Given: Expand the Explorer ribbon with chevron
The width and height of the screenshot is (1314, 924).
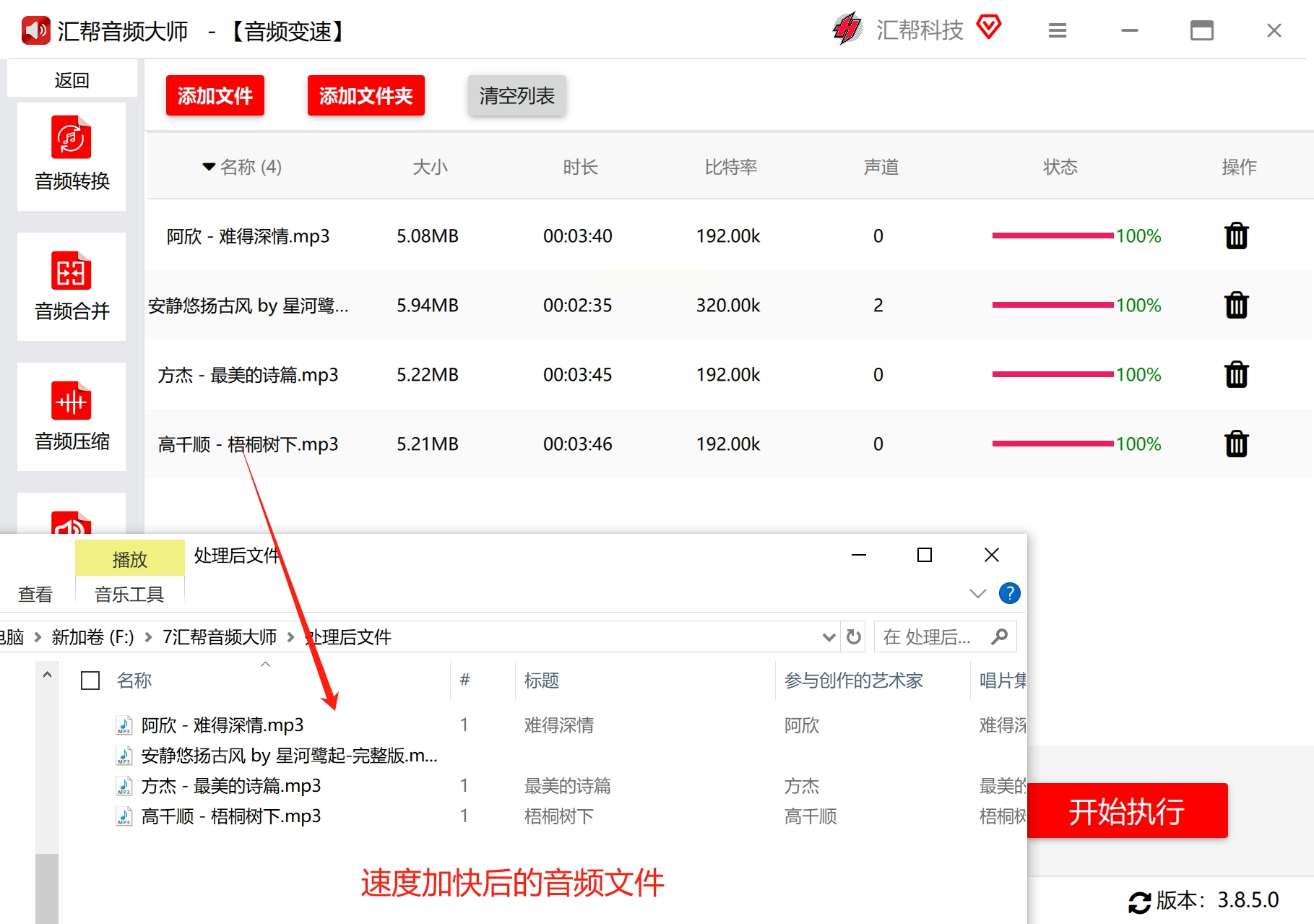Looking at the screenshot, I should [x=977, y=593].
